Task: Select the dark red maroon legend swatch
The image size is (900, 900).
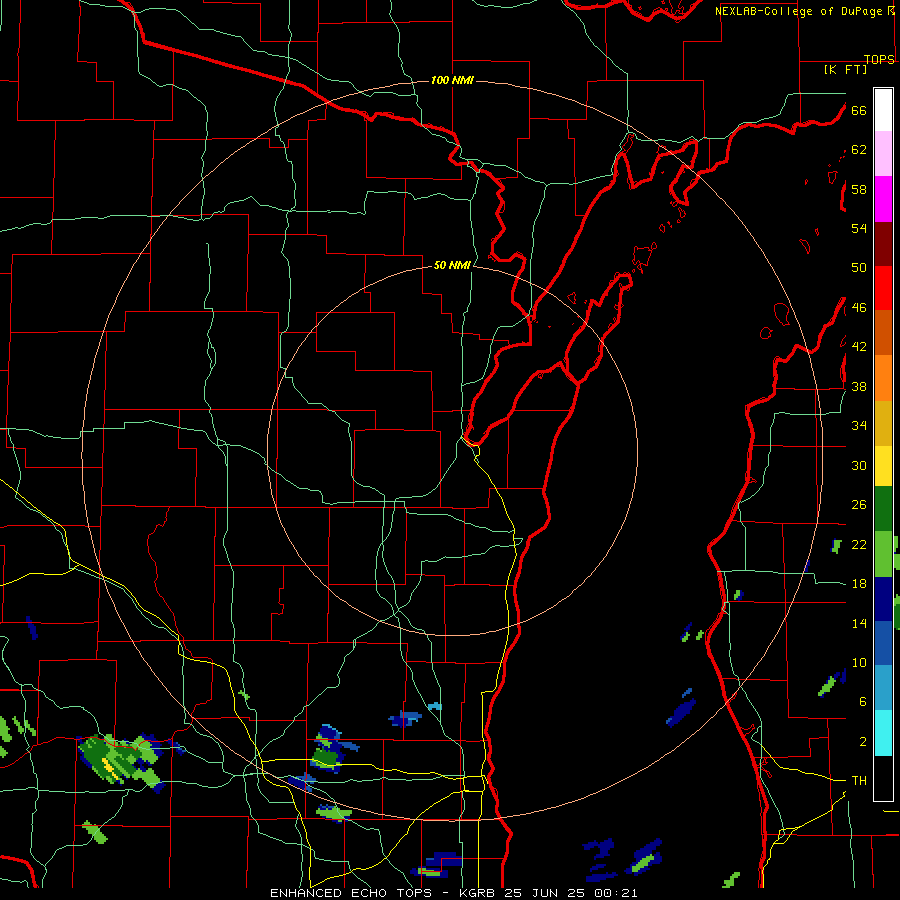Action: point(883,245)
